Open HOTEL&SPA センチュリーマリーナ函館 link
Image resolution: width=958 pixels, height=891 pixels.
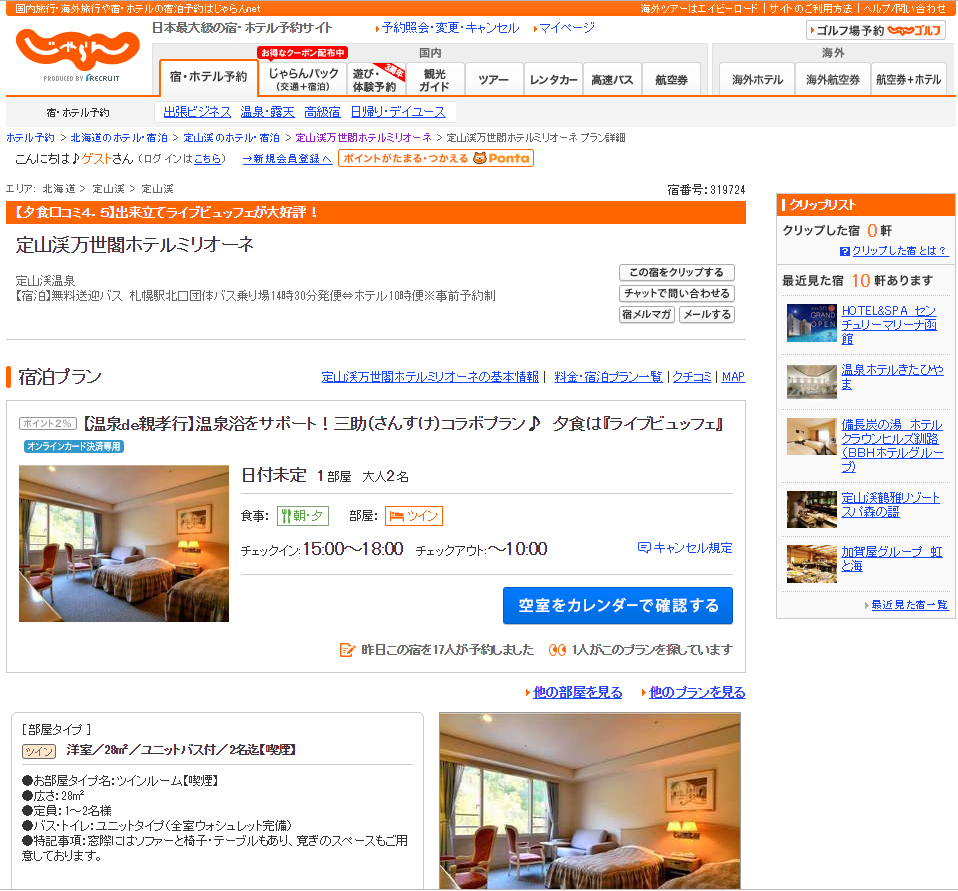890,324
